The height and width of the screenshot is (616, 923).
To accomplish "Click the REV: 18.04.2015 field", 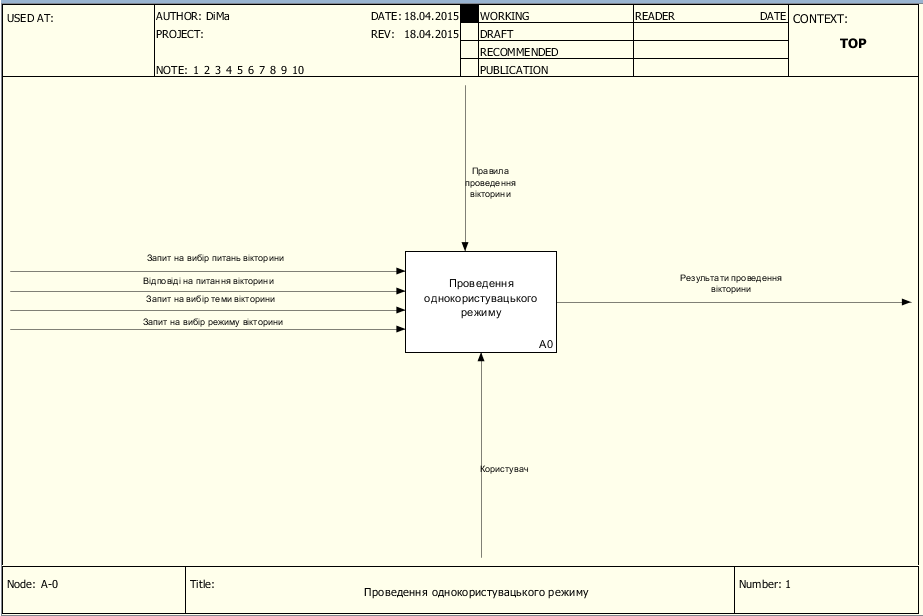I will pos(414,34).
